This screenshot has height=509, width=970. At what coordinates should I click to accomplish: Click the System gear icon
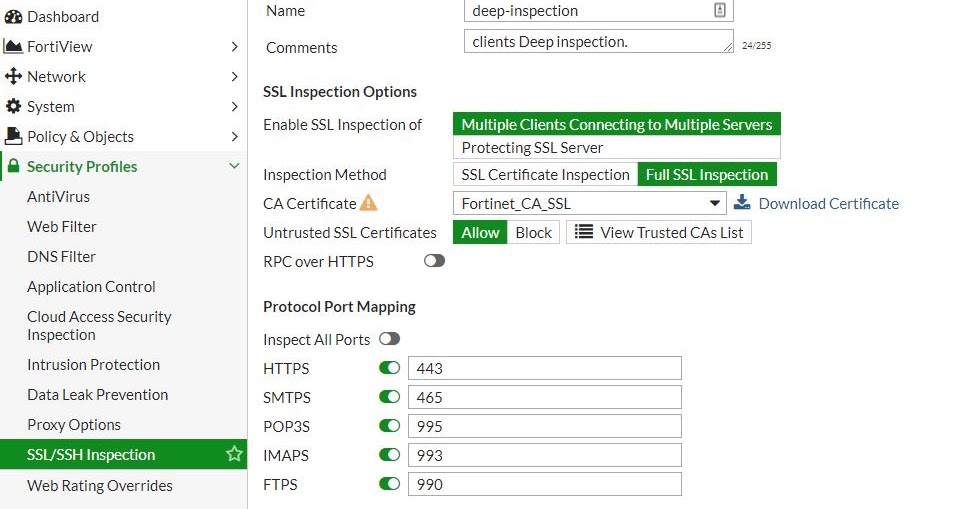[13, 107]
